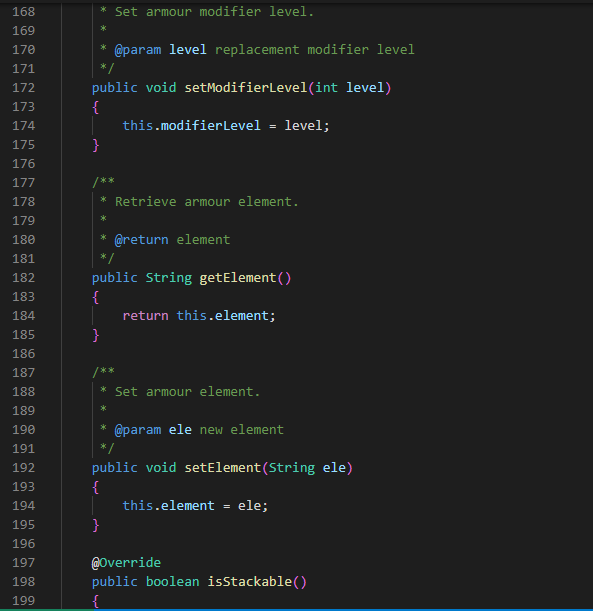Click comment text 'Set armour element.'
This screenshot has height=611, width=593.
(x=187, y=392)
